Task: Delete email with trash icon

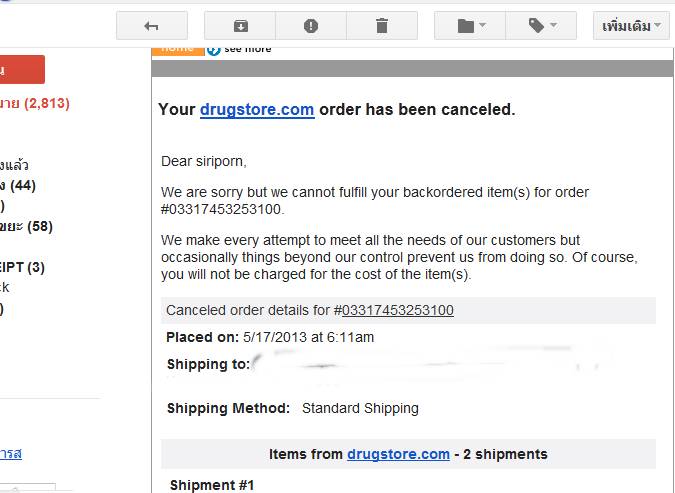Action: [382, 26]
